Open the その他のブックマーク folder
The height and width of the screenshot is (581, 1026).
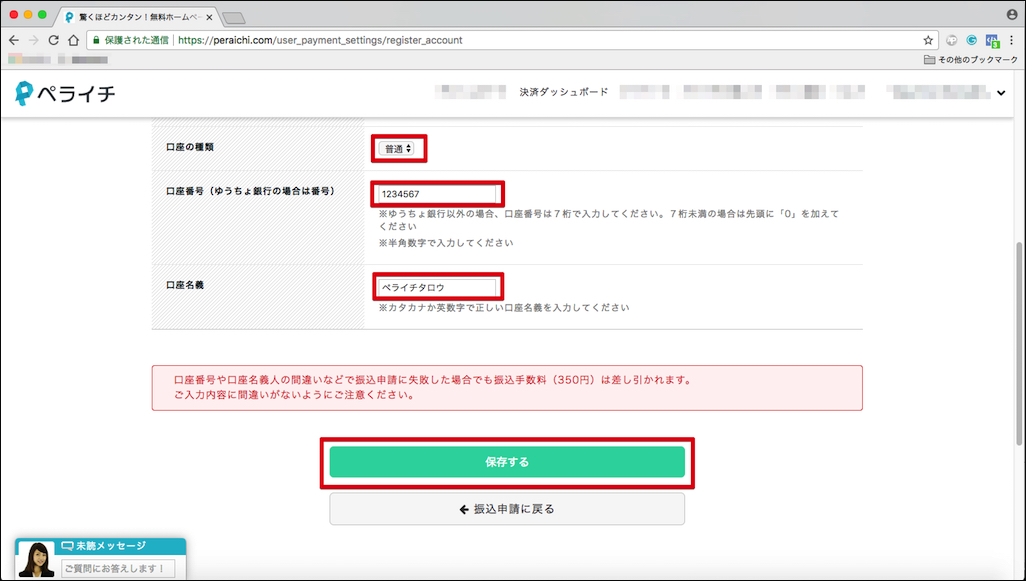(x=973, y=59)
